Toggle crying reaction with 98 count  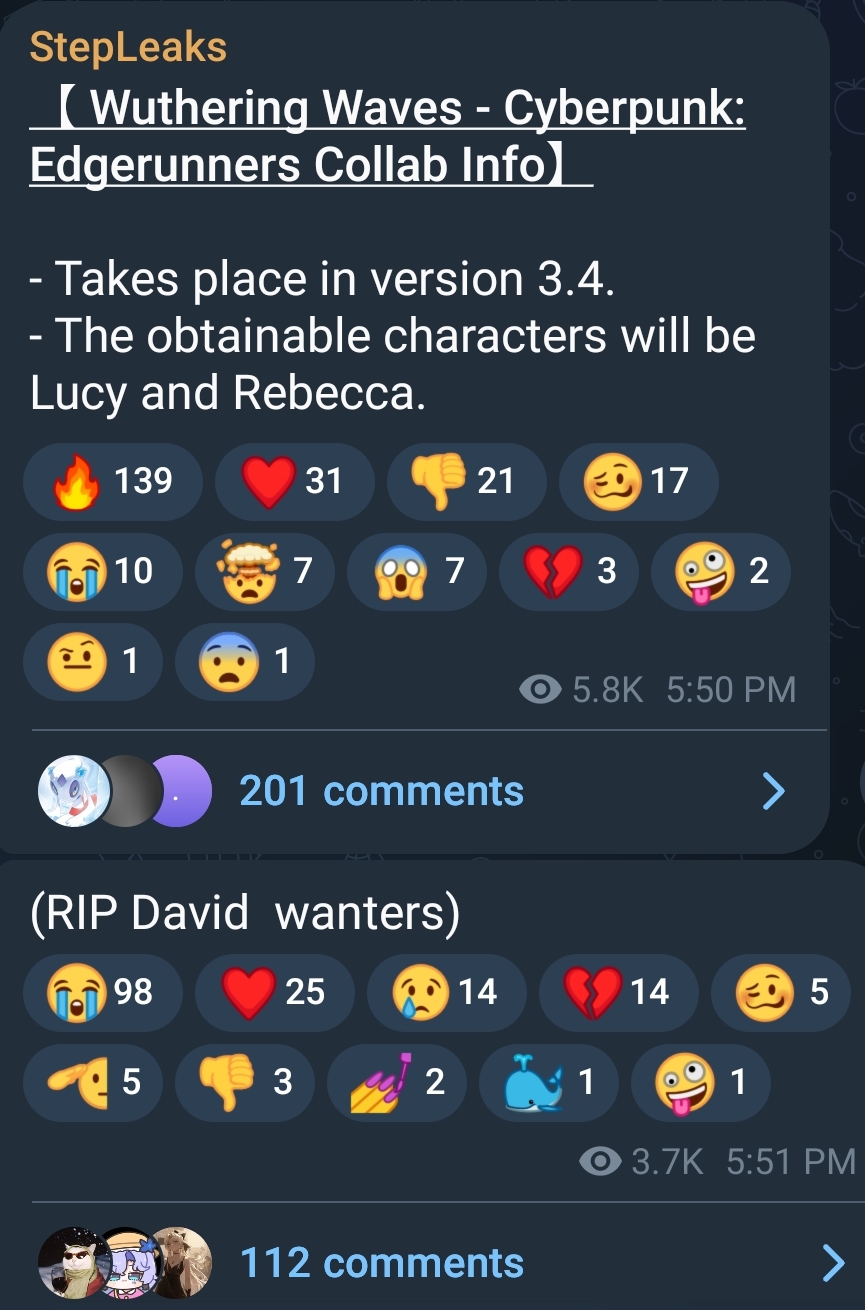tap(102, 992)
